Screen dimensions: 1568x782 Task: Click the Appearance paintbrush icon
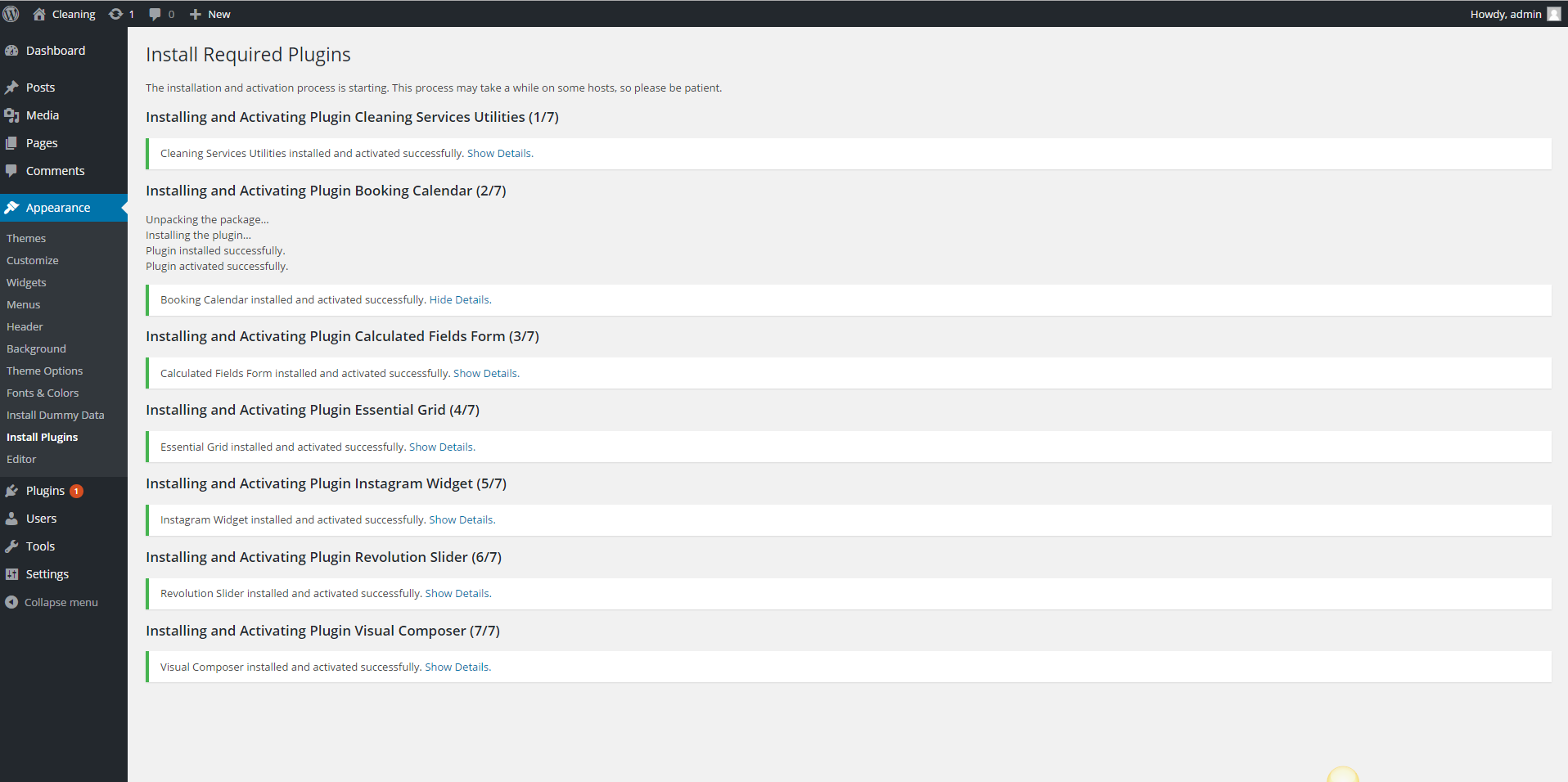[x=11, y=208]
